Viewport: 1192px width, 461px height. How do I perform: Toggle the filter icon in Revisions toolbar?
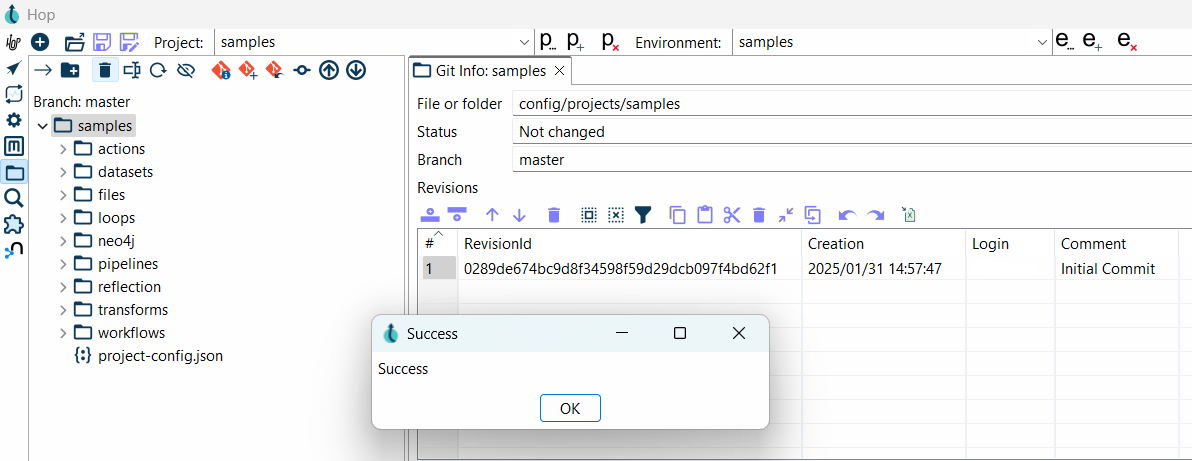pyautogui.click(x=643, y=215)
